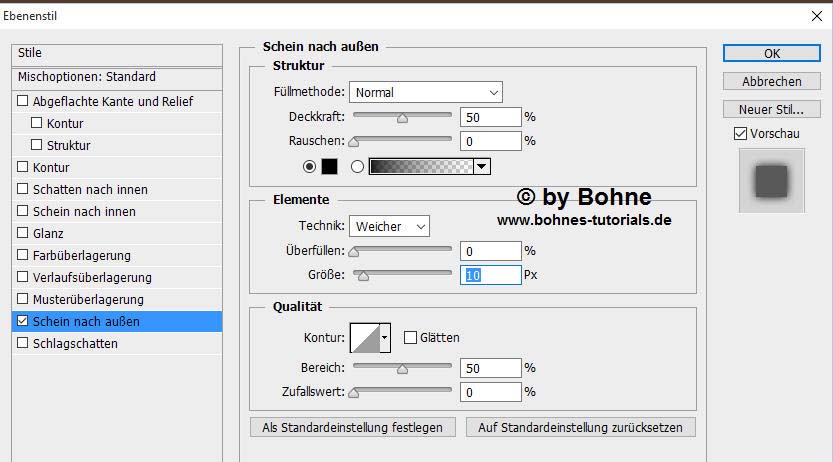The image size is (833, 462).
Task: Expand the Technik dropdown set to Weicher
Action: 389,227
